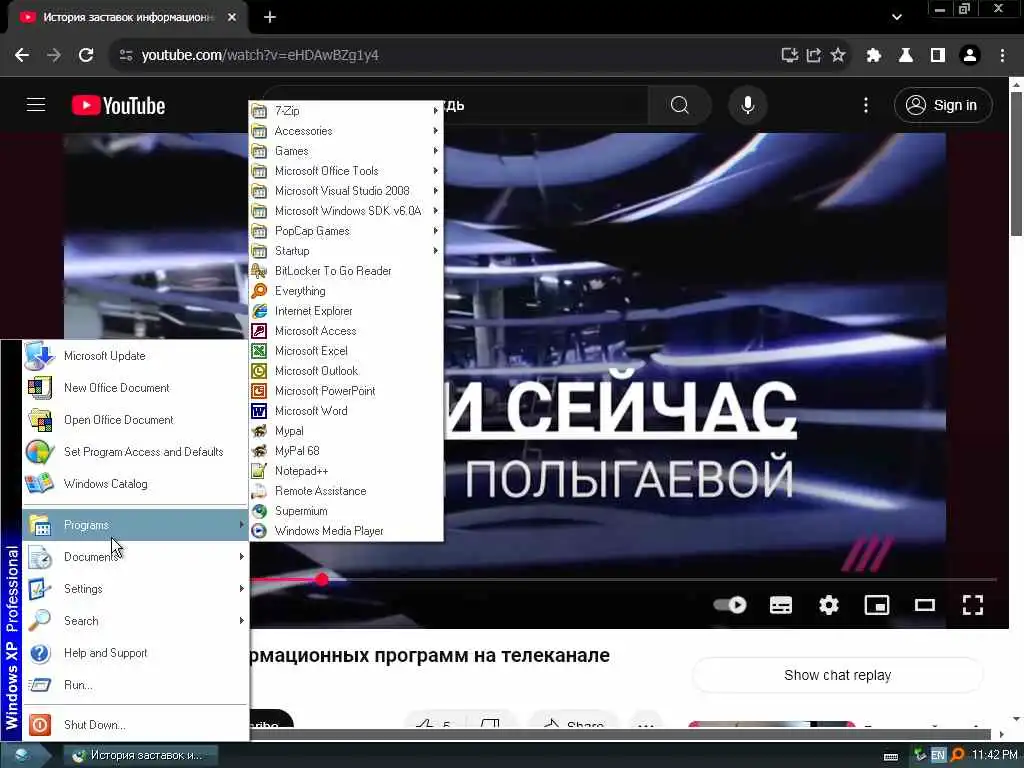Launch Microsoft Excel
This screenshot has width=1024, height=768.
[346, 351]
